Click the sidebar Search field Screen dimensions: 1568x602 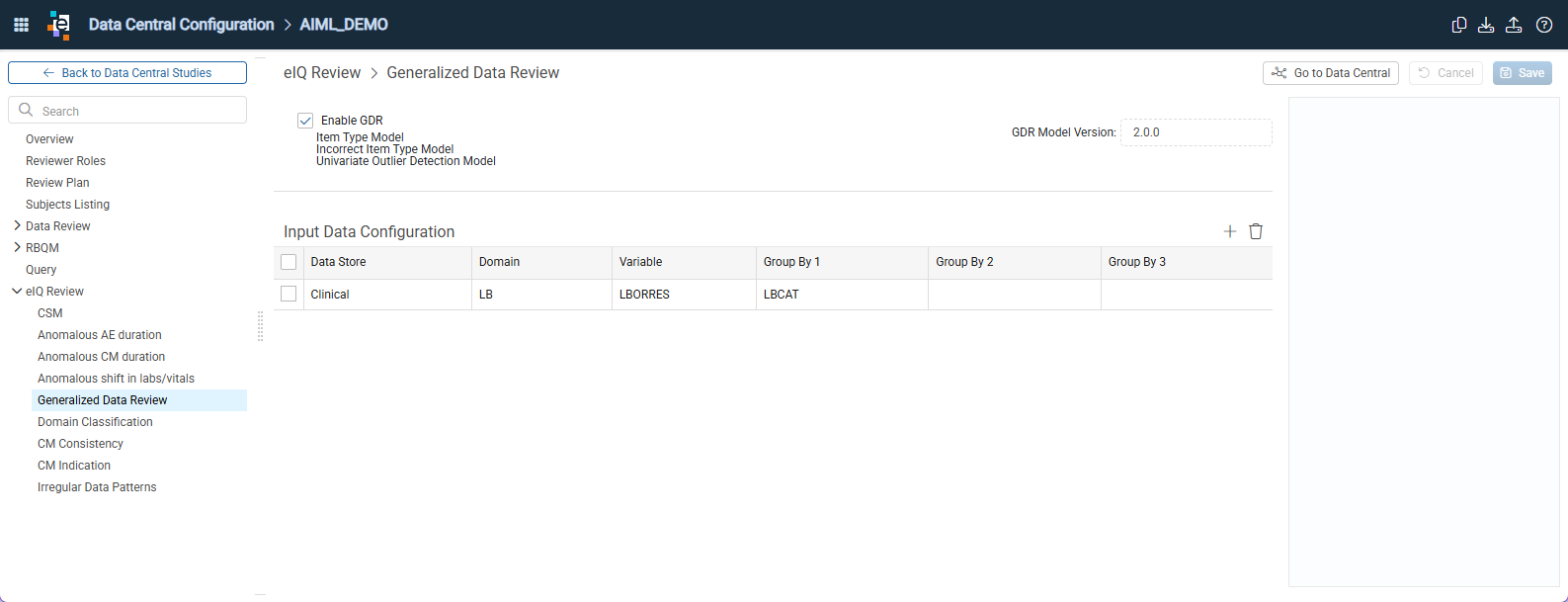click(x=127, y=110)
